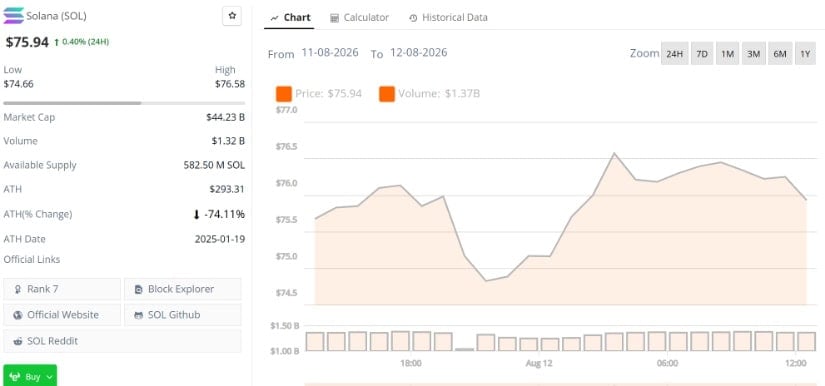Open the SOL Github link

[x=183, y=315]
